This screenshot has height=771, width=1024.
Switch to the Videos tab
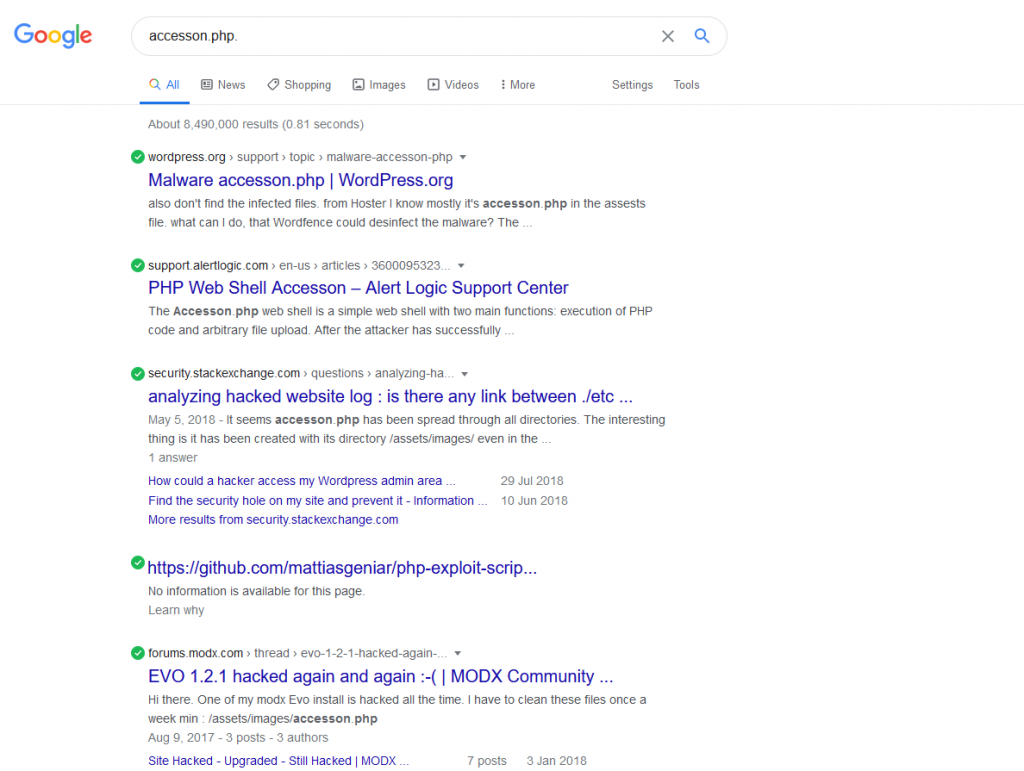point(453,85)
